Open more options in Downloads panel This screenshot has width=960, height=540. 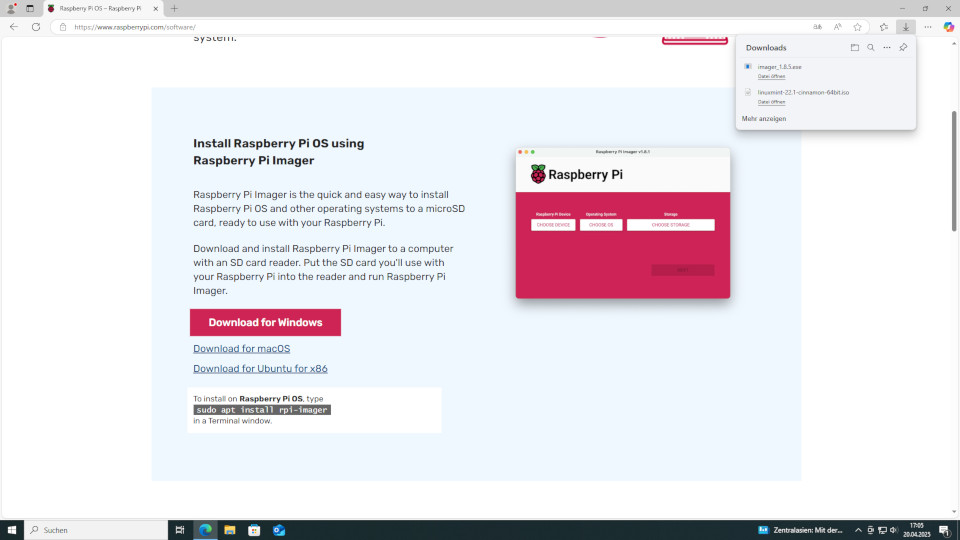[887, 47]
